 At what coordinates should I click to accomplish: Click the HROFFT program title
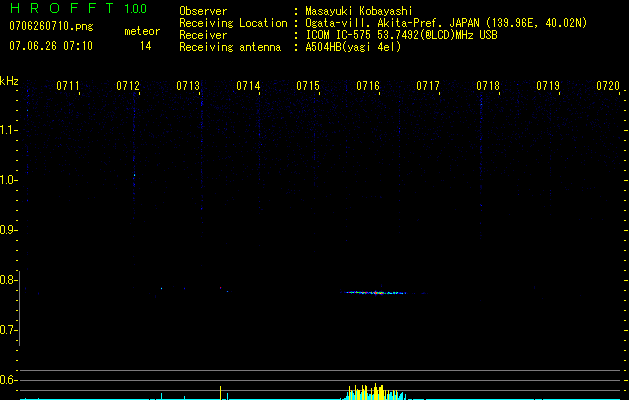tap(61, 8)
